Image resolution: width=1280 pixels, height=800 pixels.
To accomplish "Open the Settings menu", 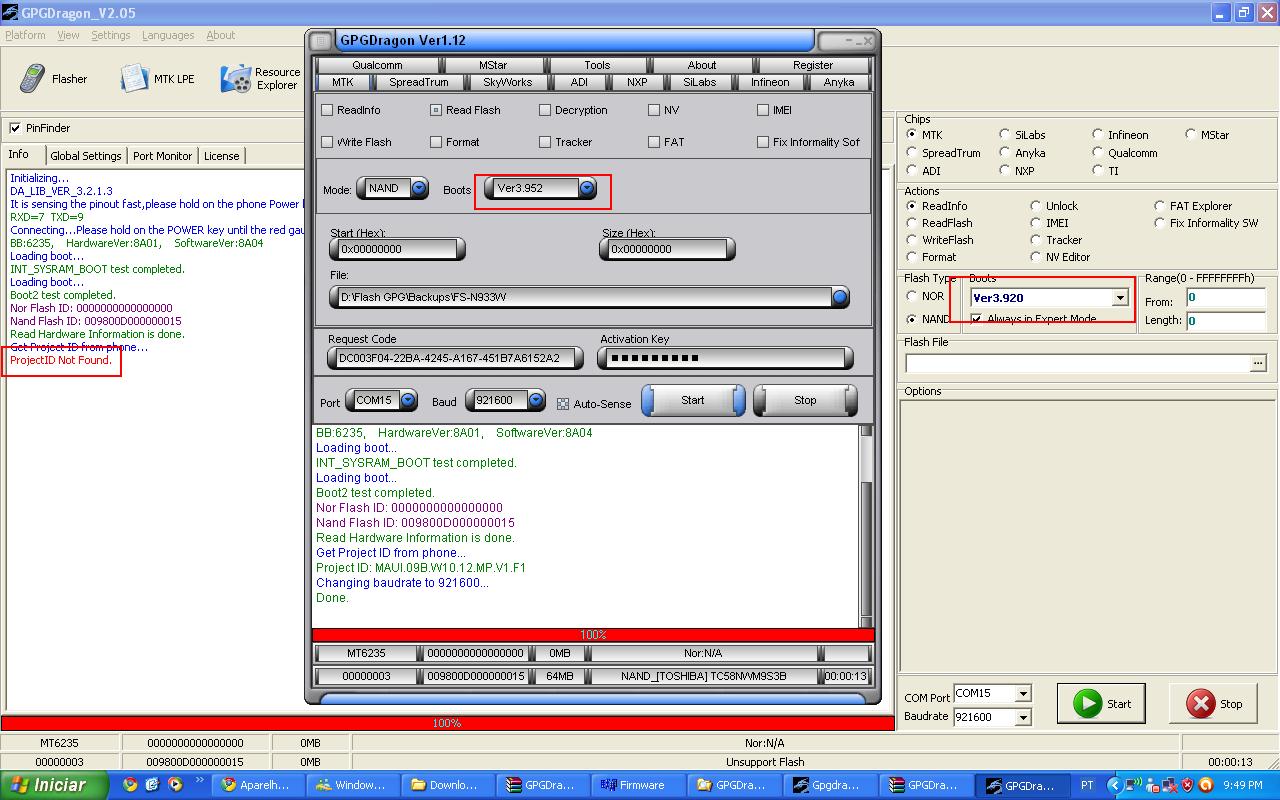I will pos(111,35).
